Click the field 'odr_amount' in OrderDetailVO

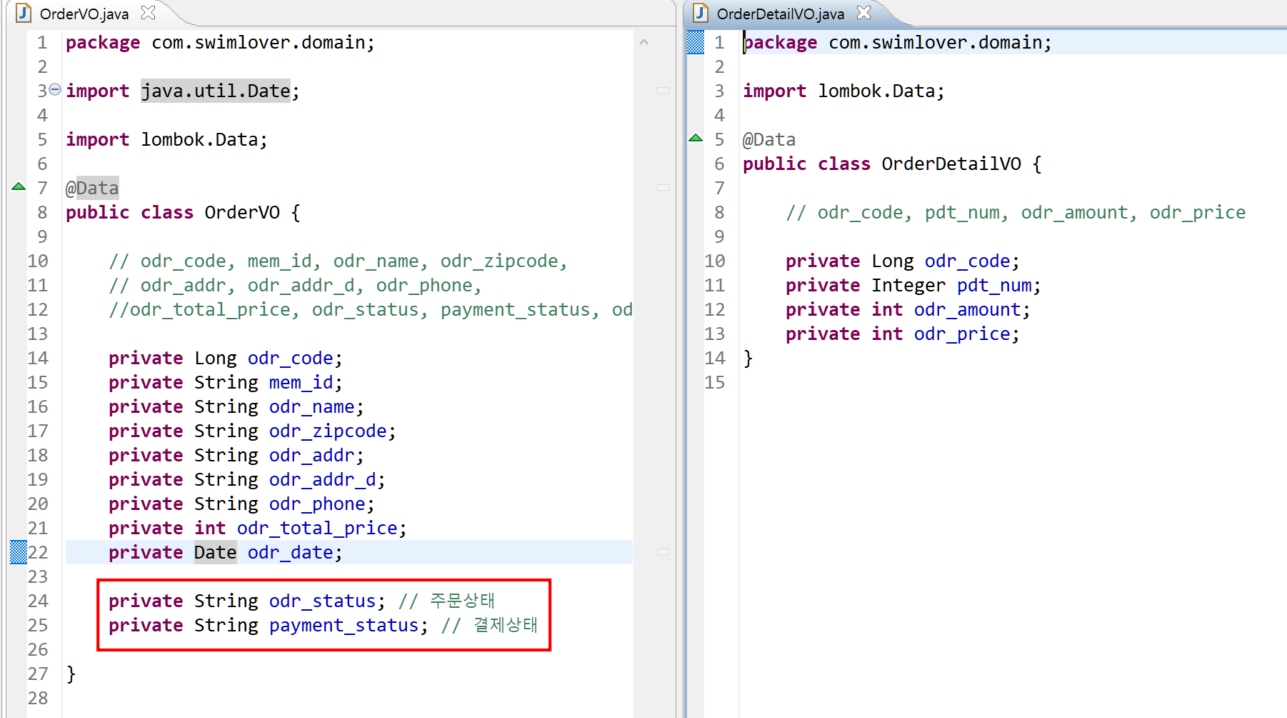[x=967, y=309]
